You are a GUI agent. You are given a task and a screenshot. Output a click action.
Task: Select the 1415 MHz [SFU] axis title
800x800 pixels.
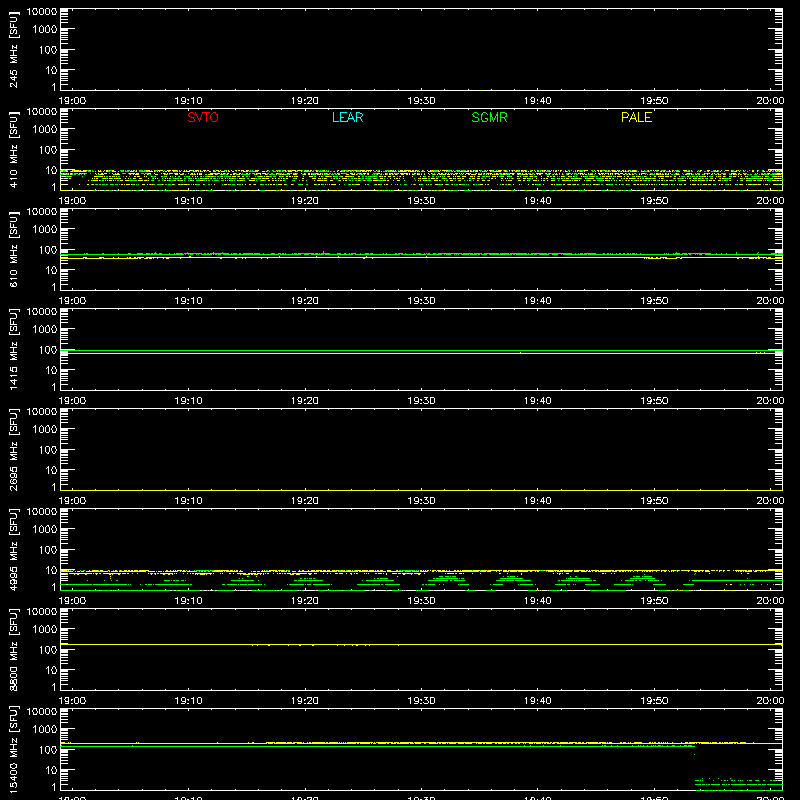coord(14,349)
